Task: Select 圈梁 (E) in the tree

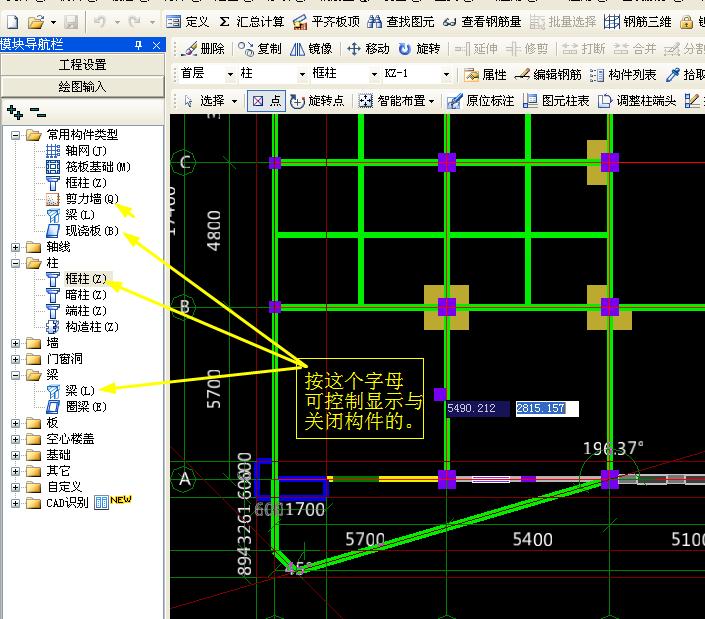Action: pyautogui.click(x=86, y=407)
